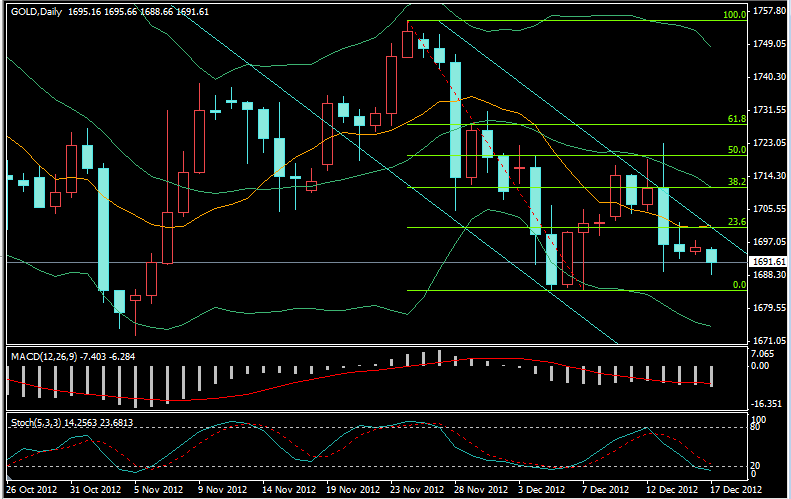Select the 100.0 Fibonacci level label
This screenshot has height=499, width=791.
pos(734,15)
